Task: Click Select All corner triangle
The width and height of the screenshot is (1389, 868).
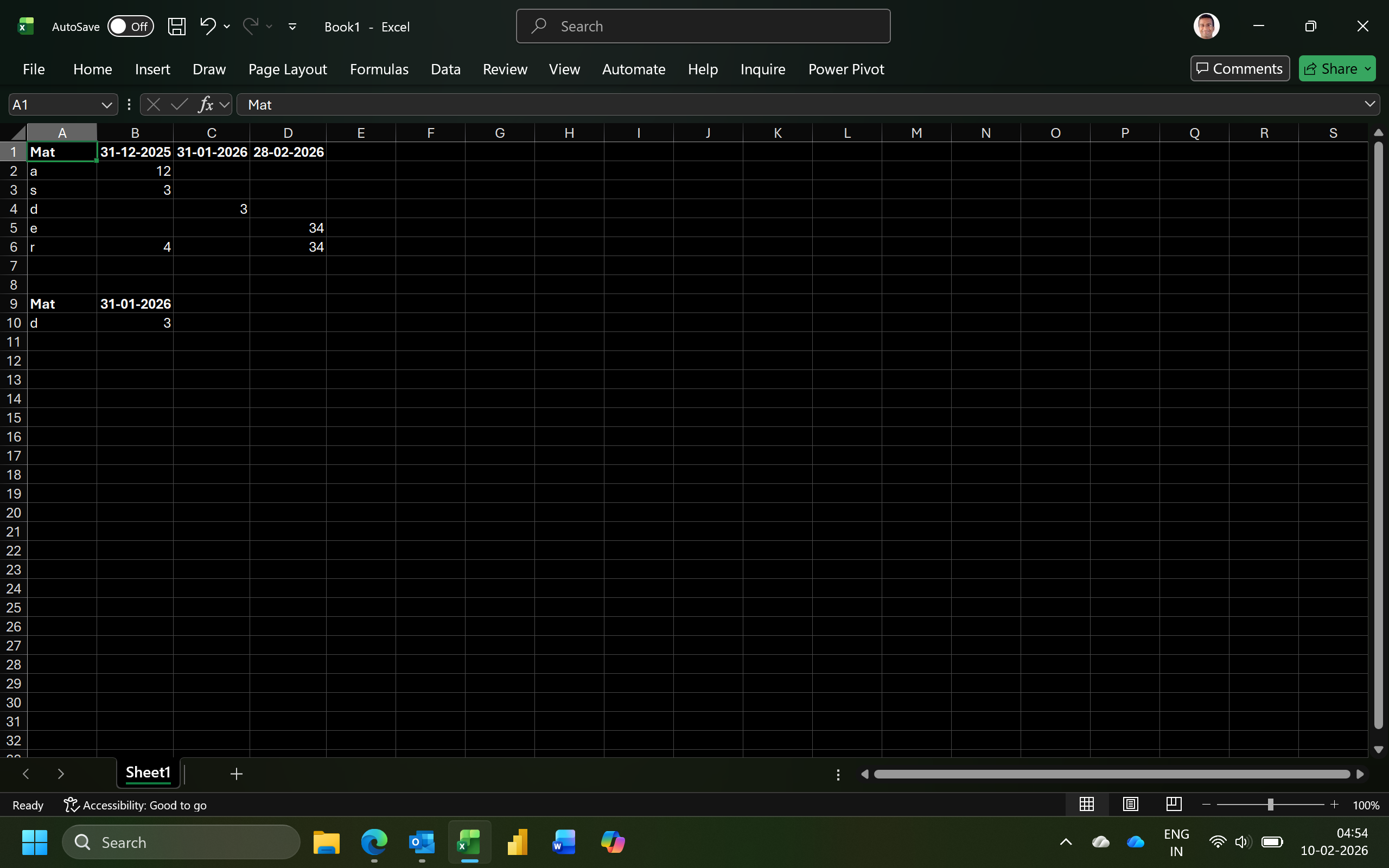Action: click(x=18, y=133)
